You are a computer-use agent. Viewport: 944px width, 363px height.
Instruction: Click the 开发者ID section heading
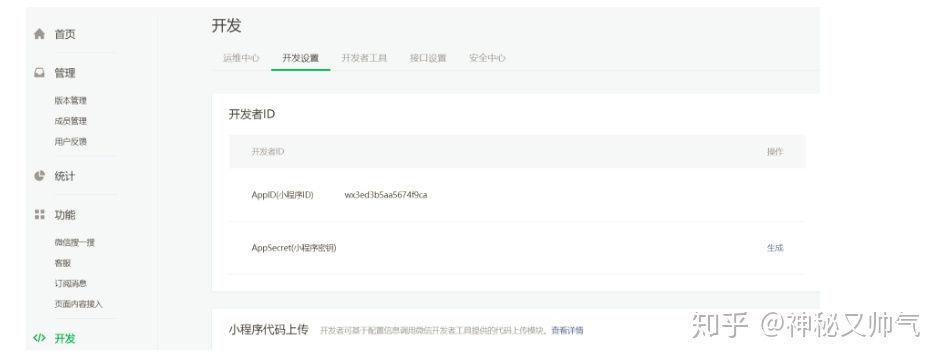click(252, 114)
